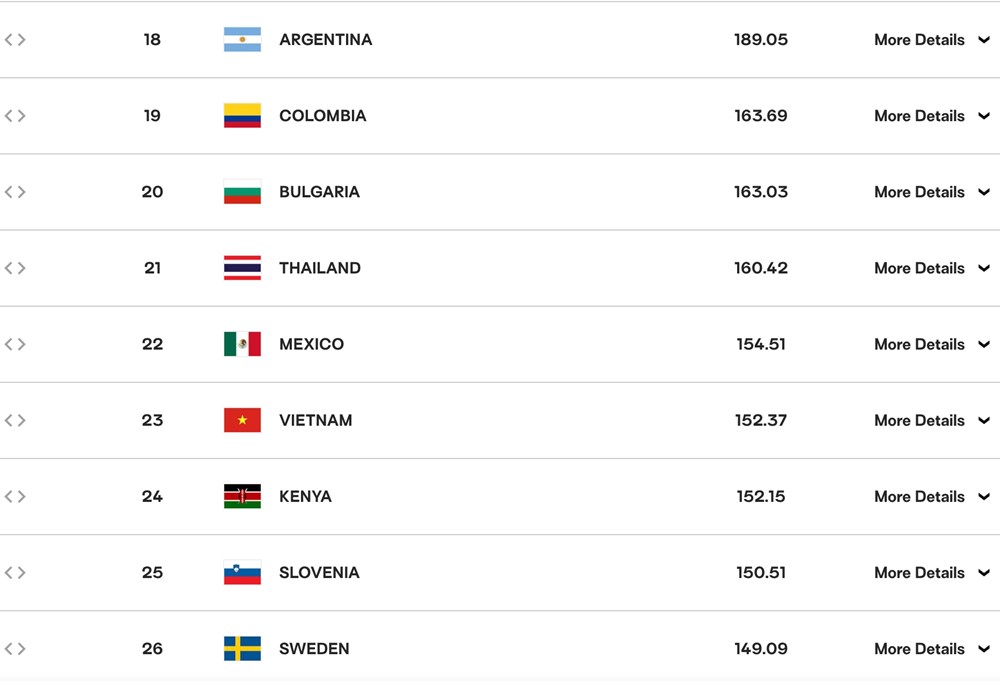Select the MEXICO team name

pos(311,344)
